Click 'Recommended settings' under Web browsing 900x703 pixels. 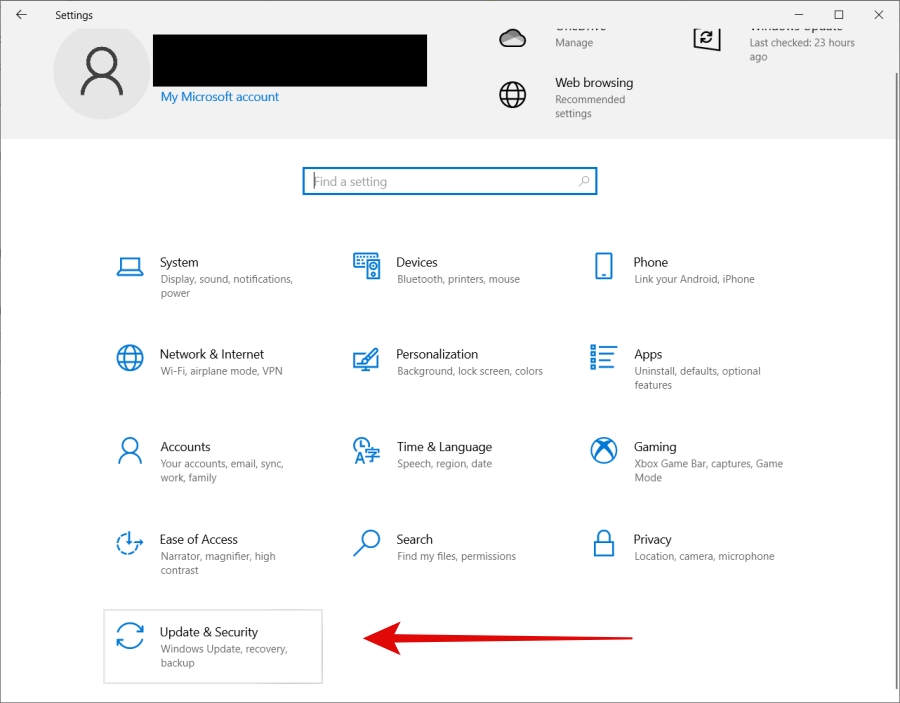tap(590, 106)
